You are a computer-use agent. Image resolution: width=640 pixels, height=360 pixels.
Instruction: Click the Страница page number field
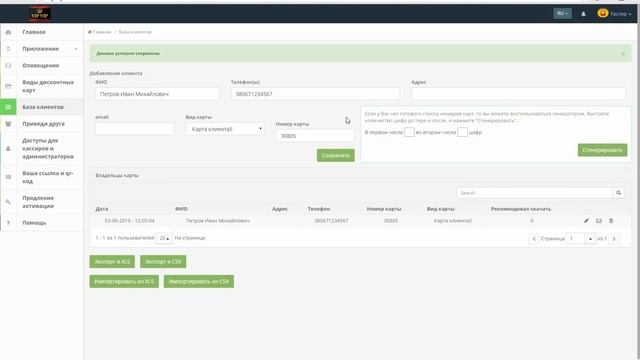tap(576, 238)
